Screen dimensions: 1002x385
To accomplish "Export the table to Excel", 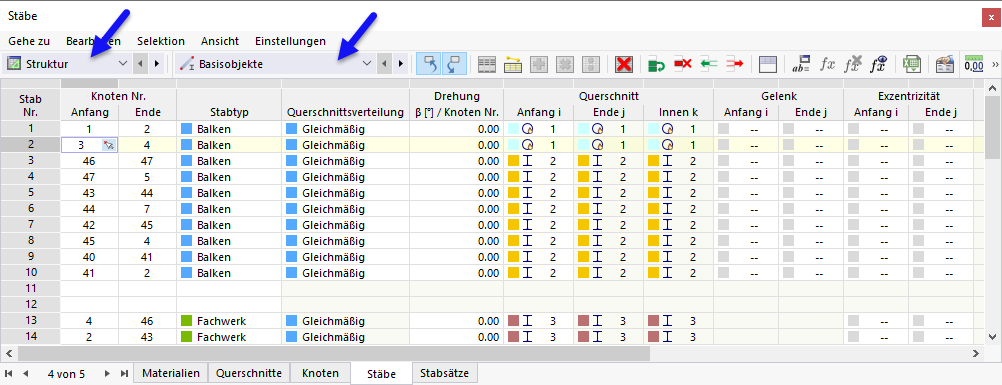I will point(911,64).
